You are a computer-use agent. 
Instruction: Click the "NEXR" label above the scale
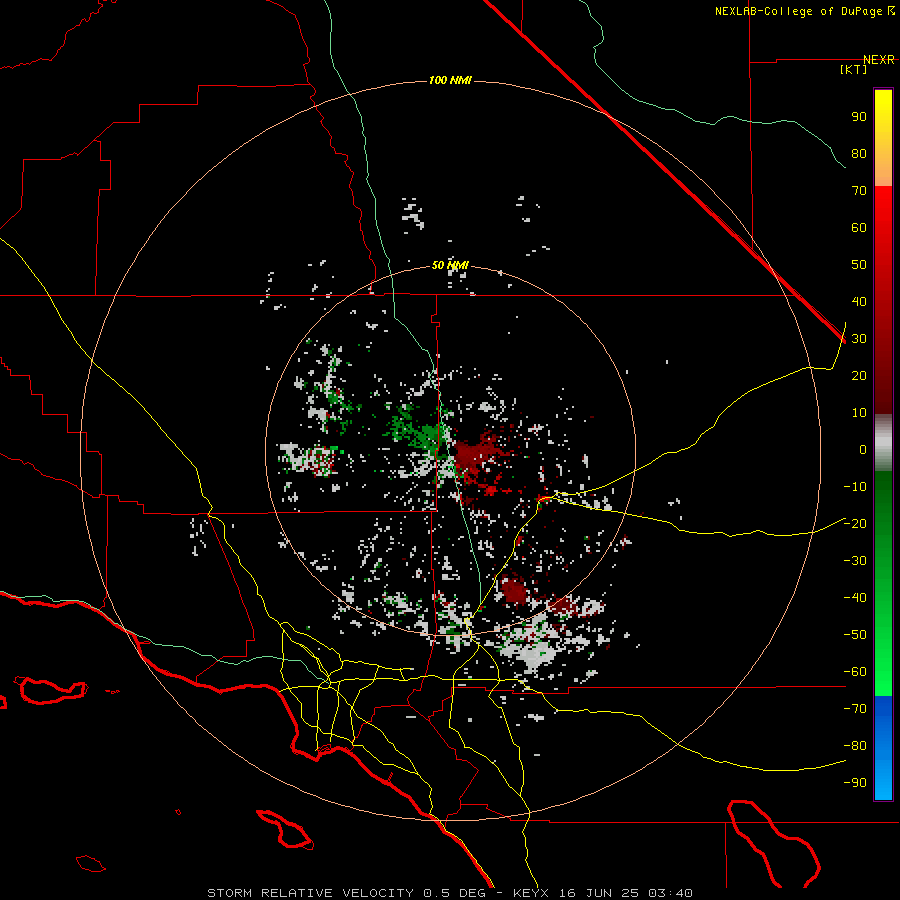(879, 60)
